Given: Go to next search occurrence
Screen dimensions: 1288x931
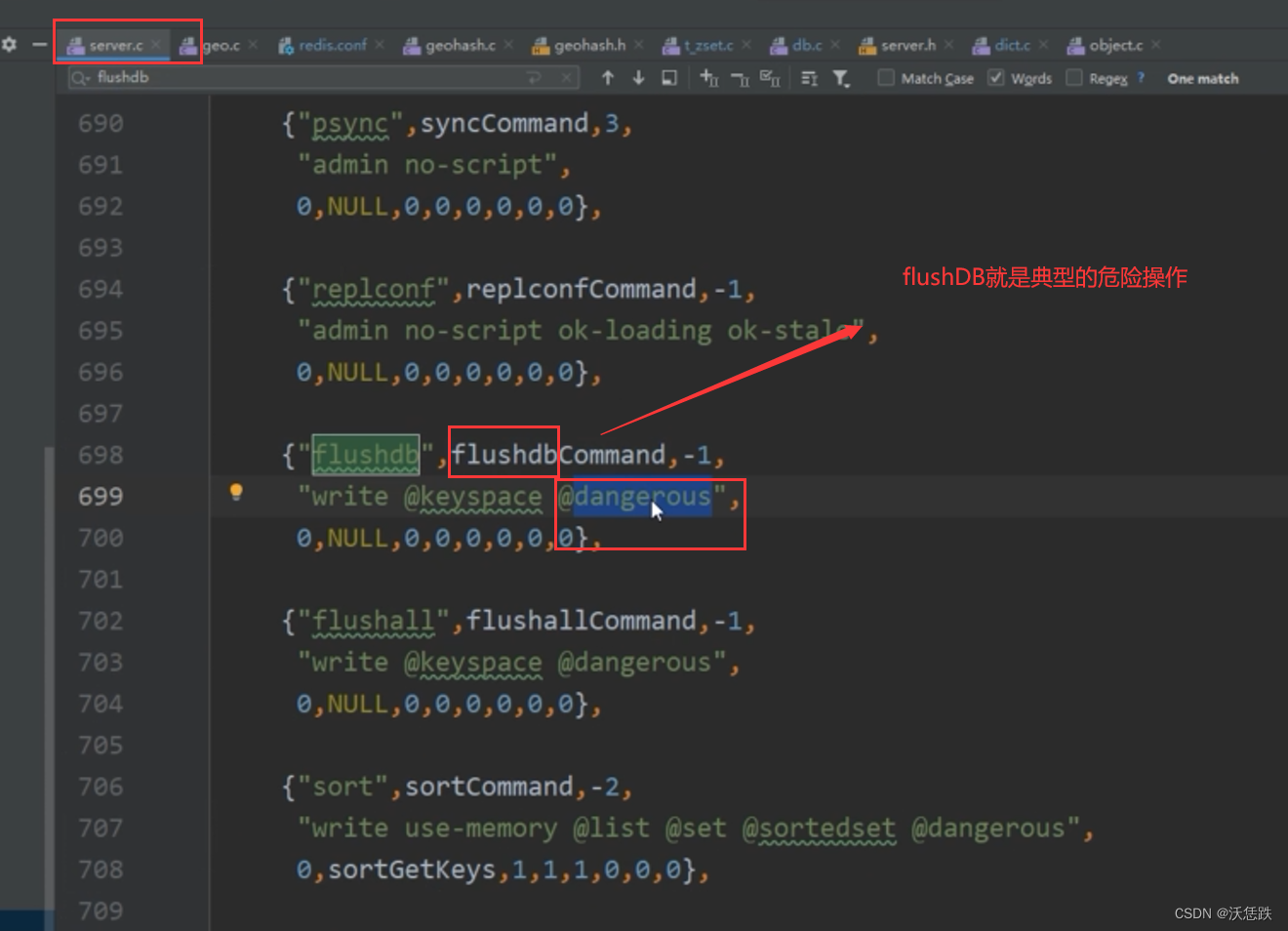Looking at the screenshot, I should pyautogui.click(x=638, y=77).
